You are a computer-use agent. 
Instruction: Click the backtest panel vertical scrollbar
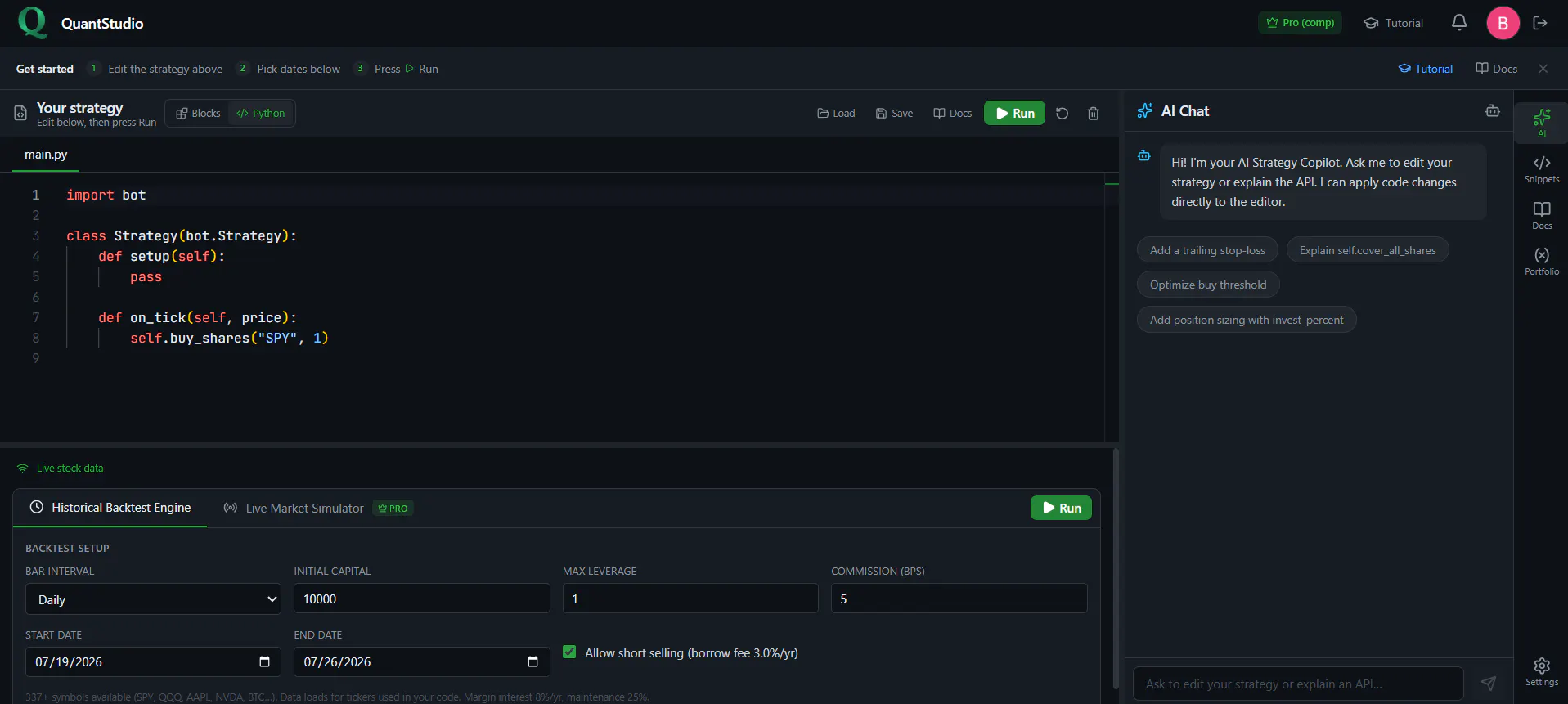coord(1116,568)
